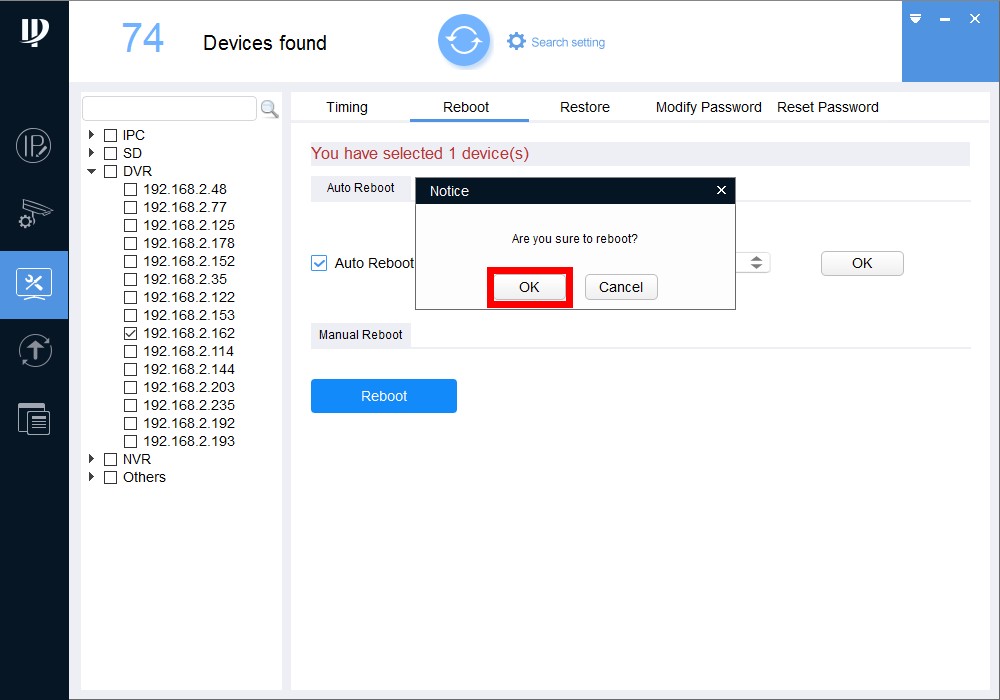Viewport: 1000px width, 700px height.
Task: Switch to the Timing tab
Action: pos(347,107)
